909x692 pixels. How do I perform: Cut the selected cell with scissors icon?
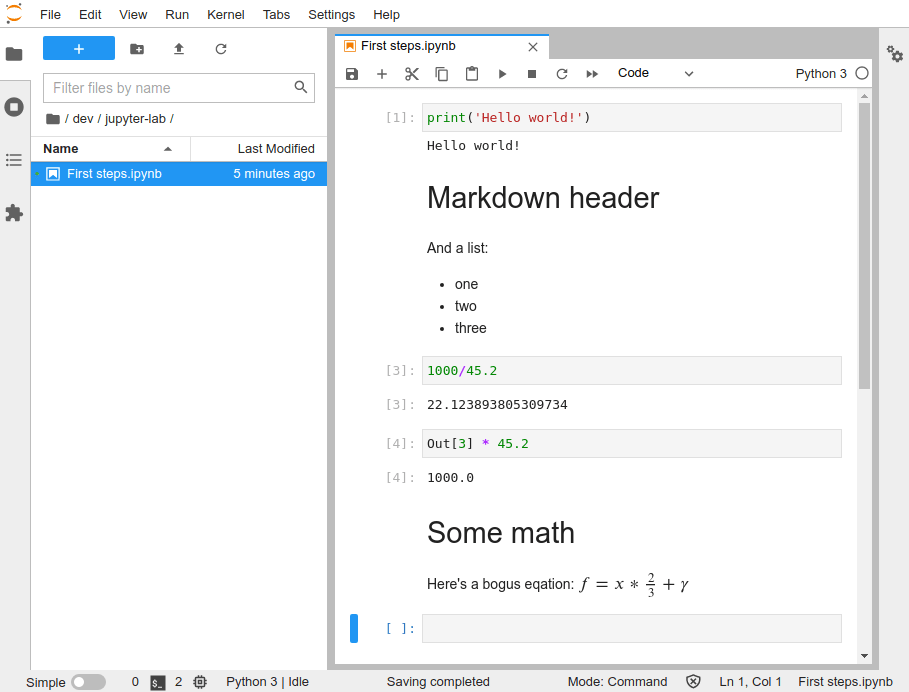click(x=411, y=74)
